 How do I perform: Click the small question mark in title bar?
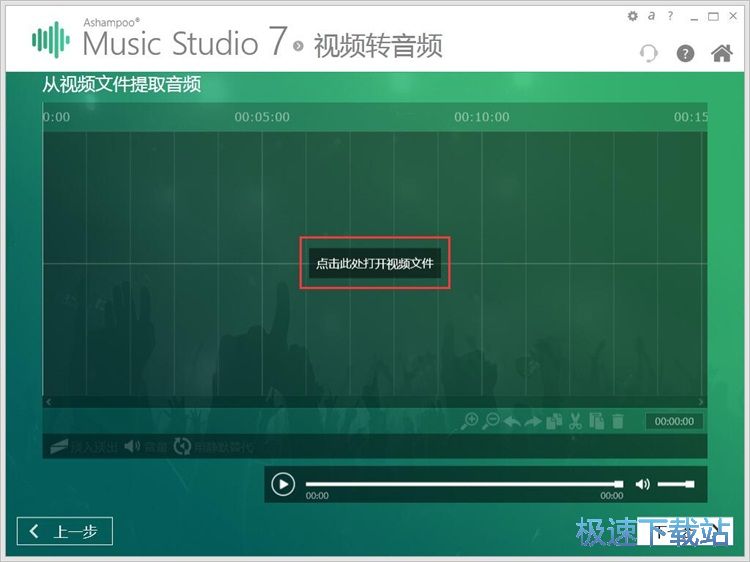coord(670,16)
